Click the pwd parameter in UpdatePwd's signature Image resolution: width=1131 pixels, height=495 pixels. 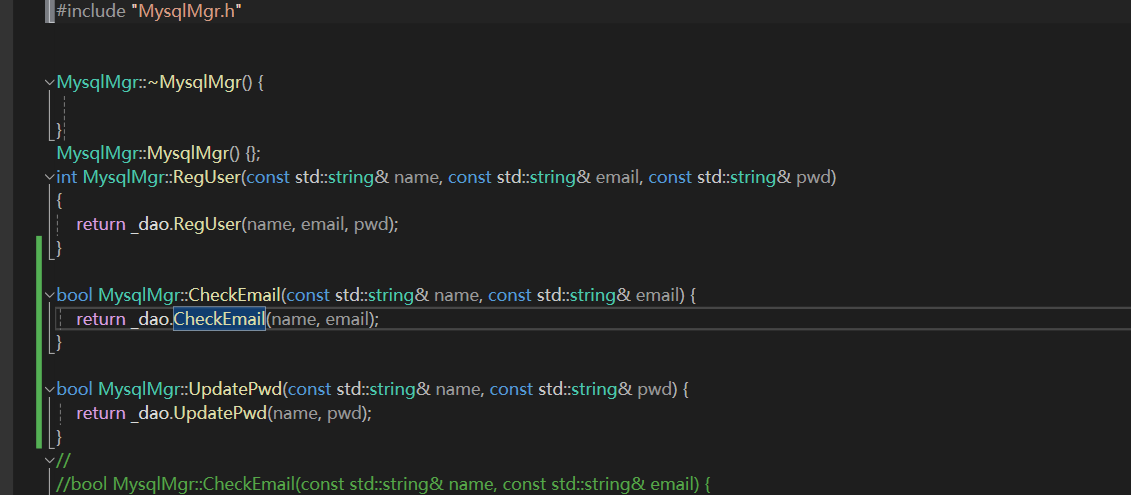pyautogui.click(x=654, y=390)
